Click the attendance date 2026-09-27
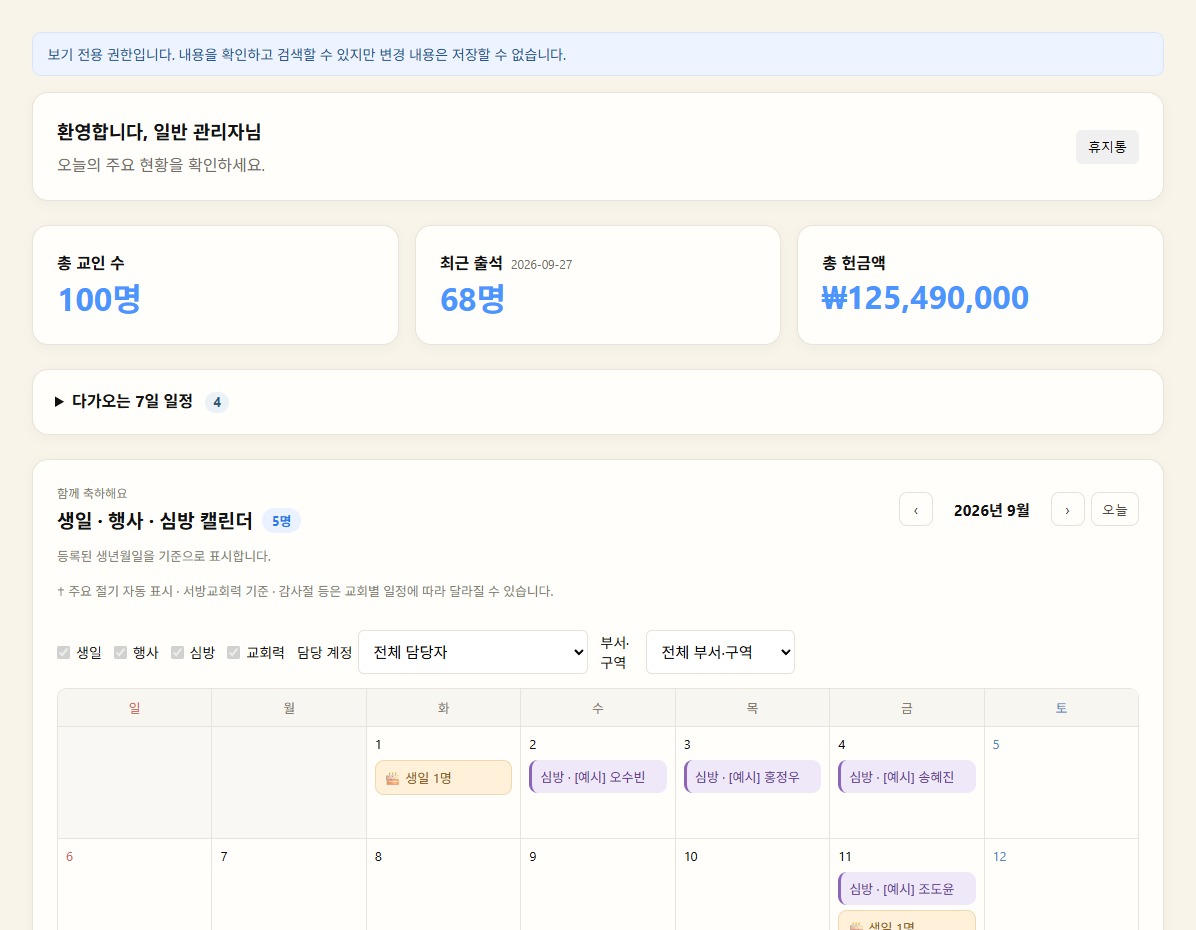 (x=542, y=265)
